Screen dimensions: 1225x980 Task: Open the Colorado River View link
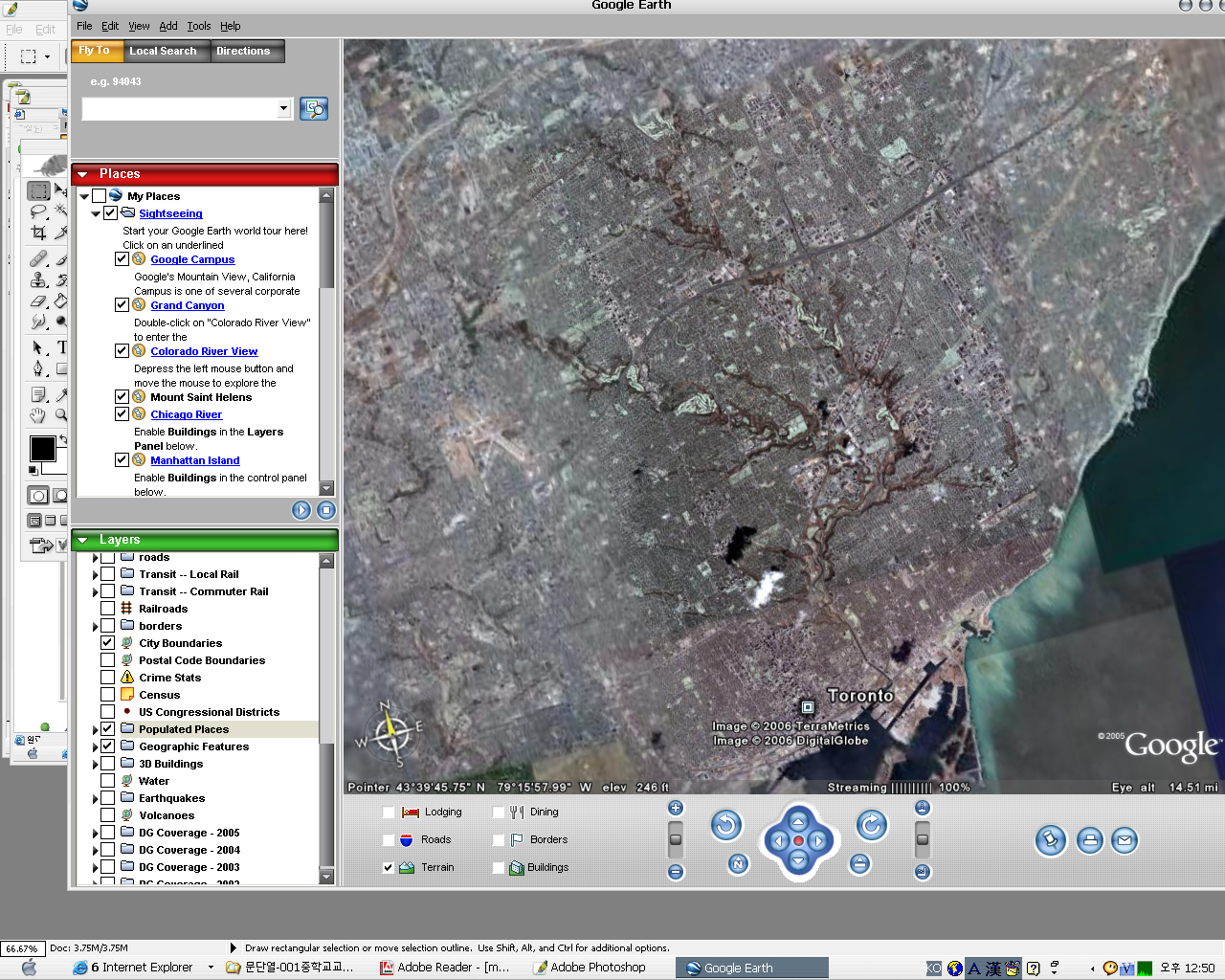pyautogui.click(x=204, y=351)
